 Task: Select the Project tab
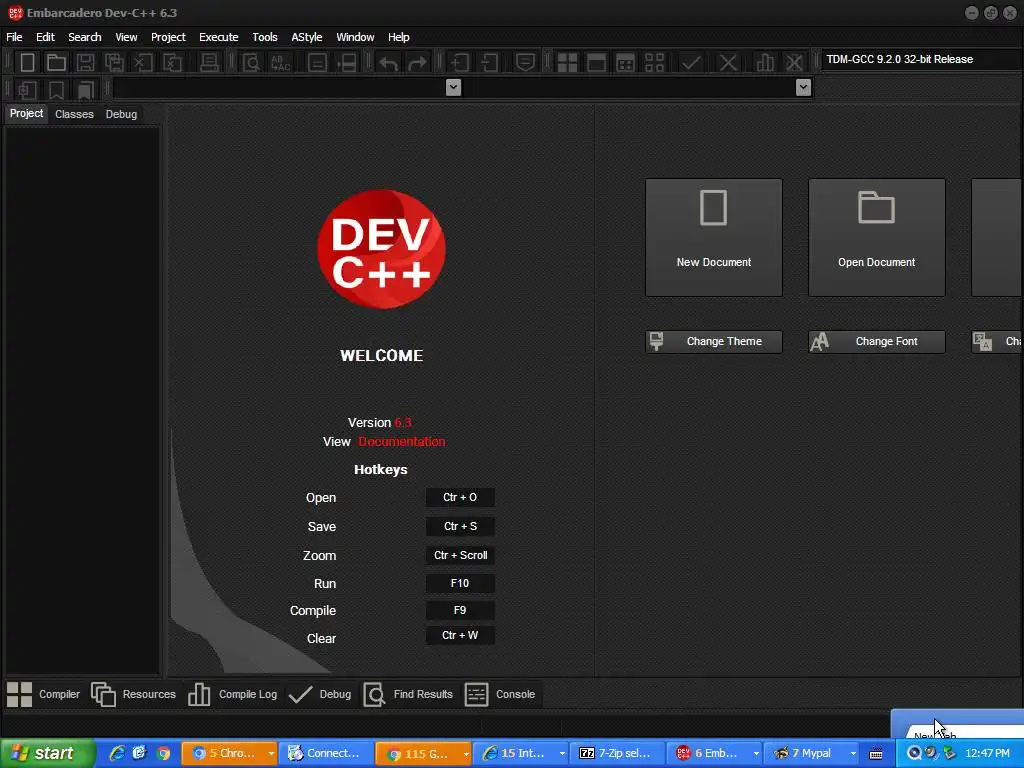coord(26,114)
